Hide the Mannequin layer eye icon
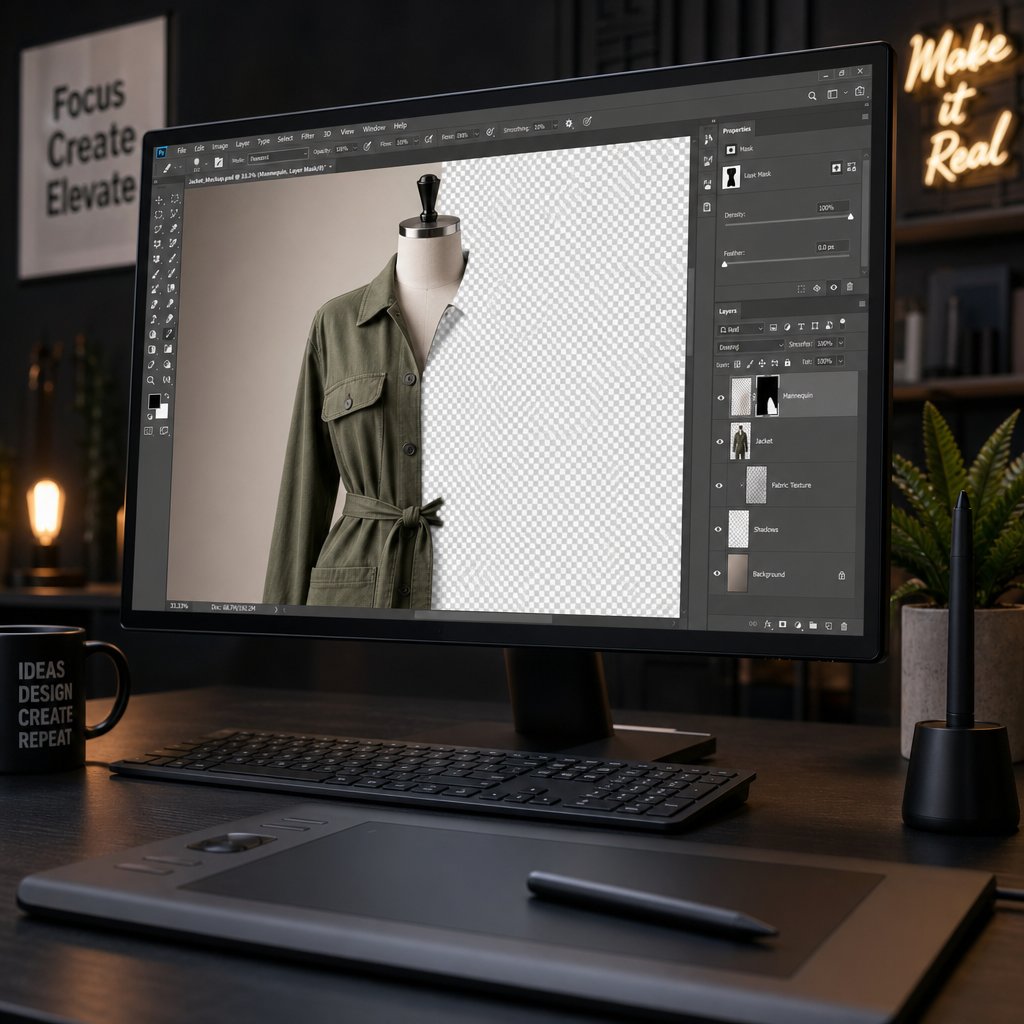 (x=721, y=398)
